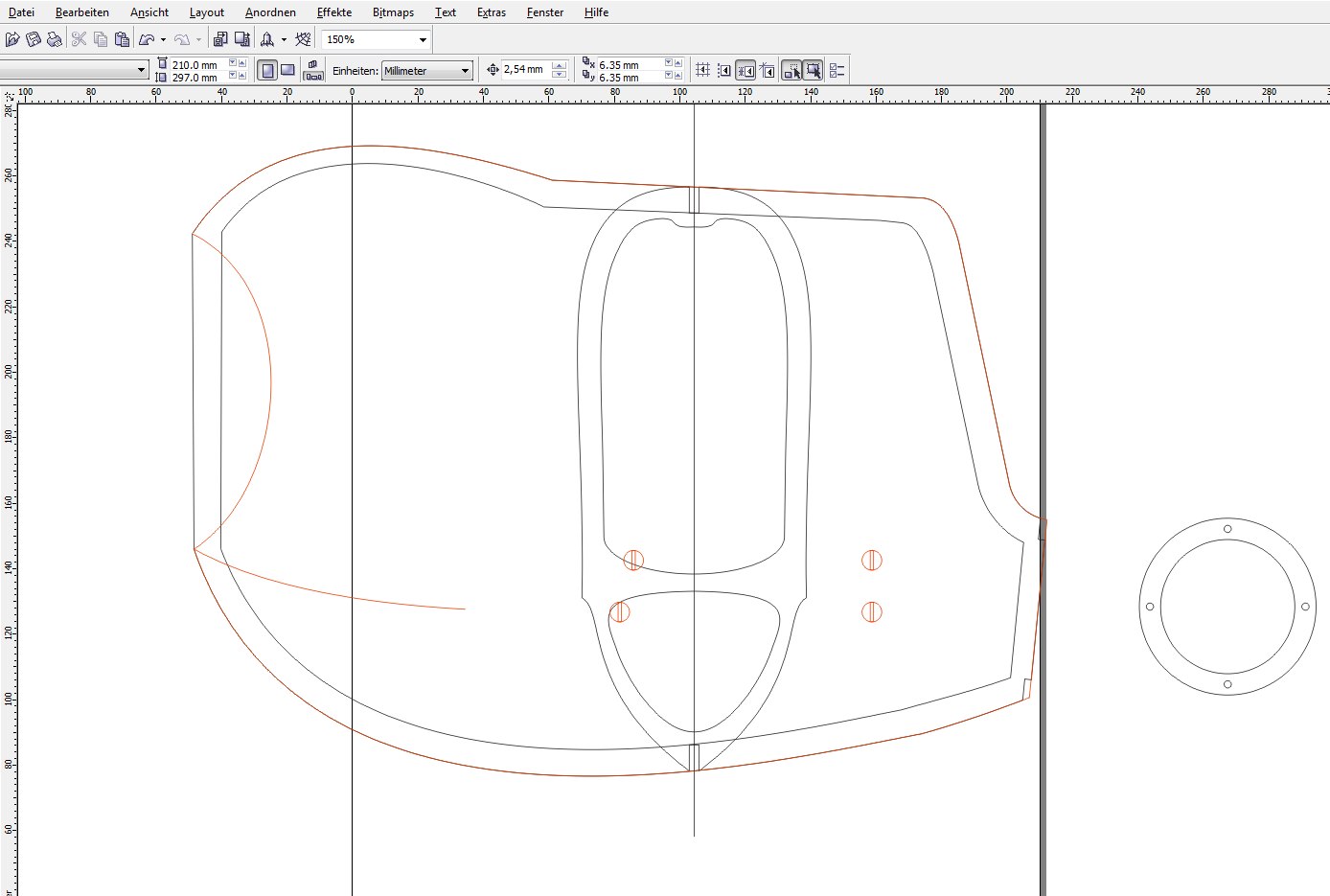
Task: Toggle Dynamic Guides
Action: coord(768,70)
